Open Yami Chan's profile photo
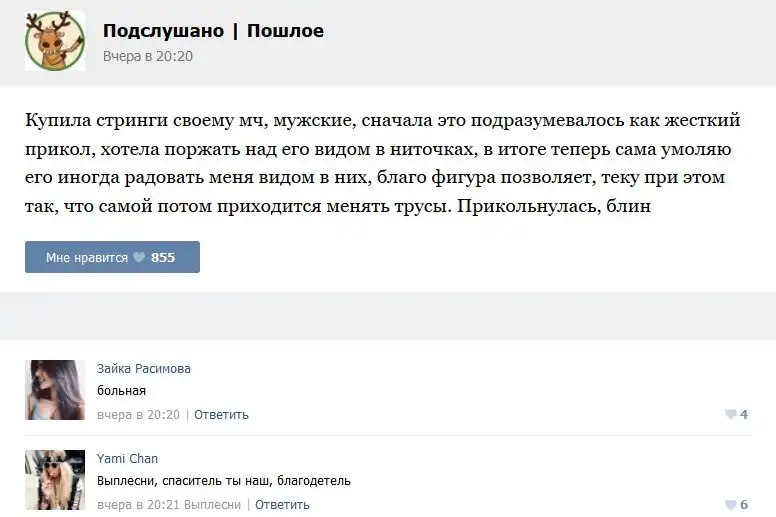This screenshot has width=776, height=517. tap(54, 480)
